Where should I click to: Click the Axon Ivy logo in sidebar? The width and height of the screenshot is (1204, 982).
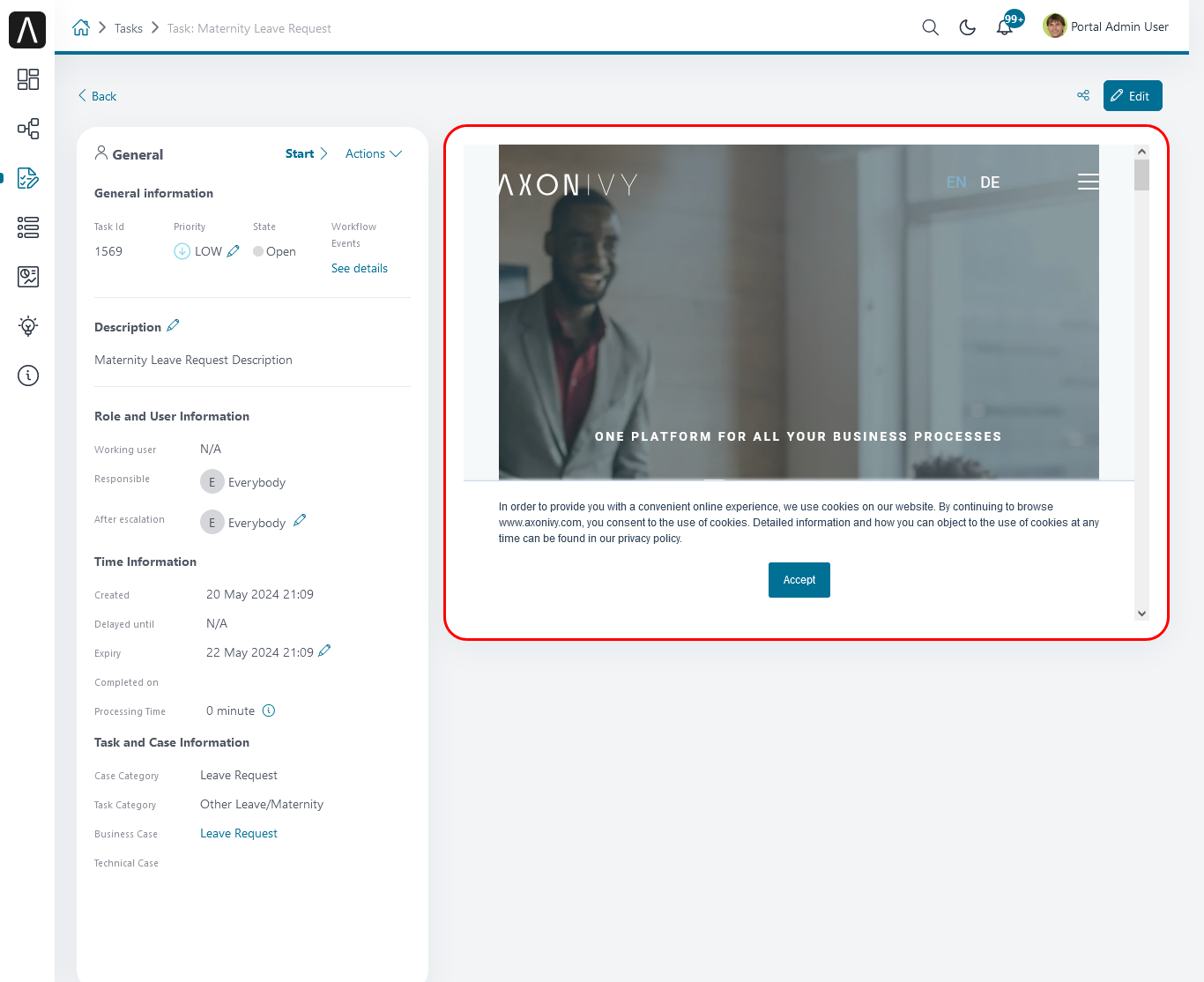point(27,30)
